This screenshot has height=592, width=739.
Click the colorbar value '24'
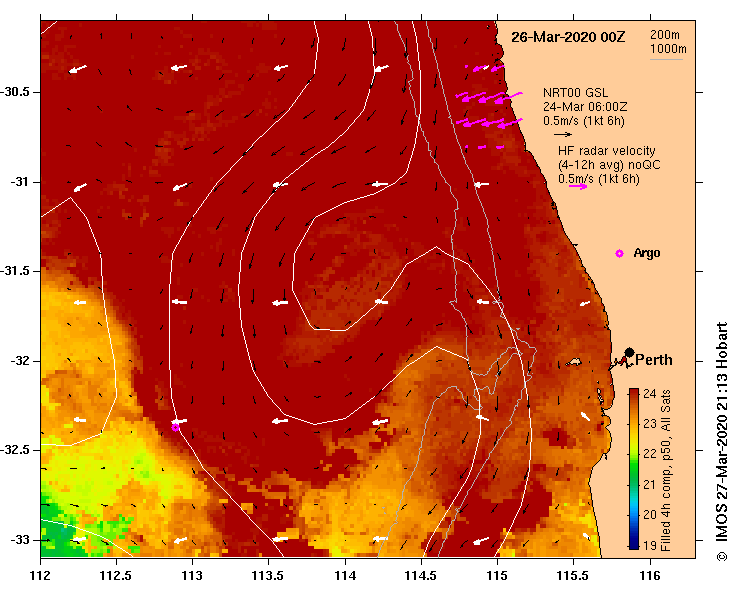[650, 394]
